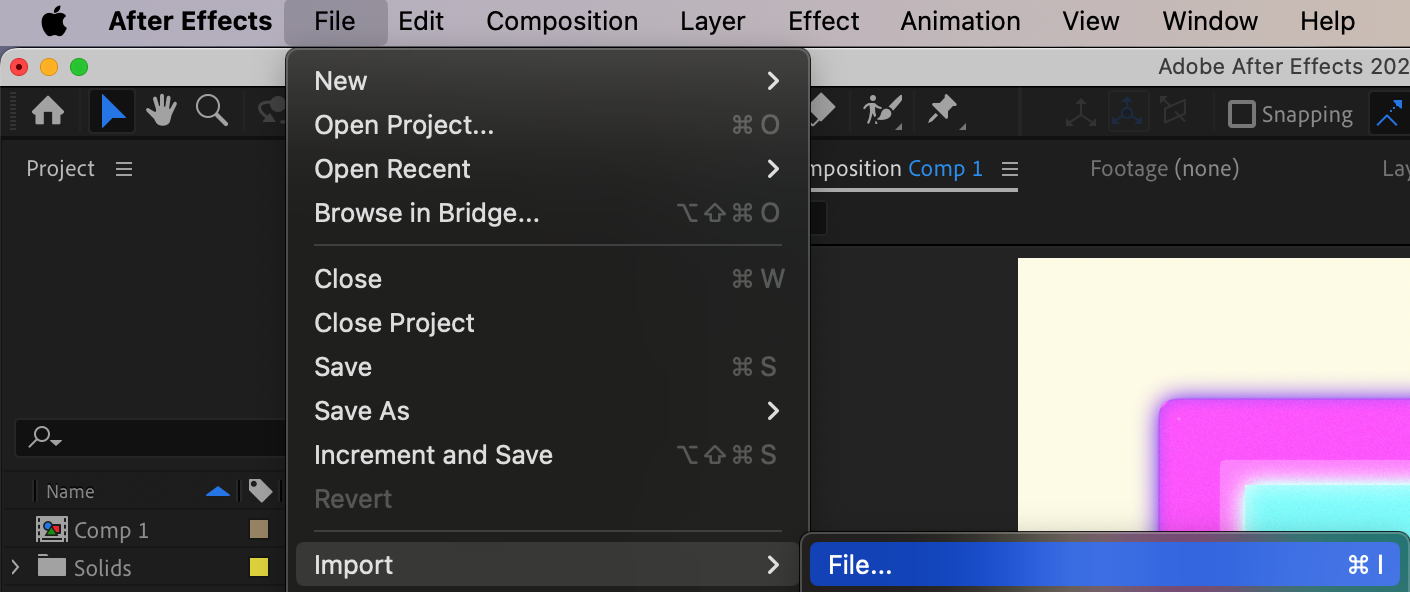Select the Puppet Pin tool
The image size is (1410, 592).
click(x=943, y=111)
